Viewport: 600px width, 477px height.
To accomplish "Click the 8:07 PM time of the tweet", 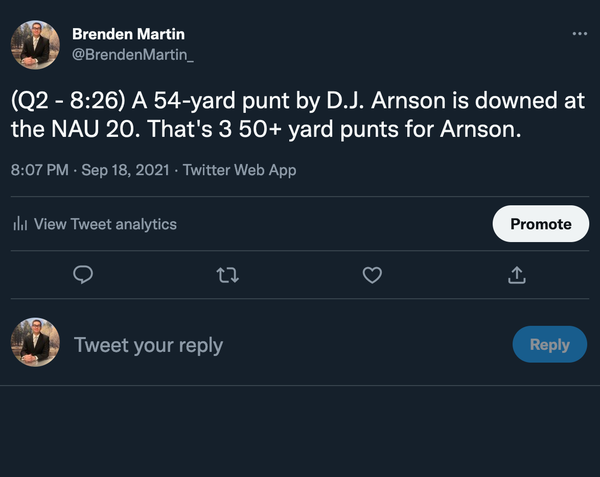I will pyautogui.click(x=40, y=170).
